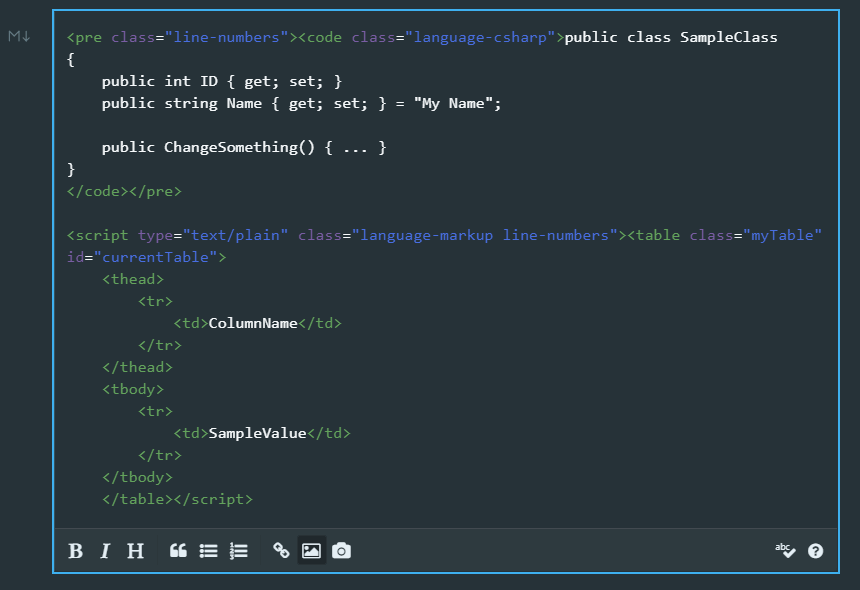Insert a hyperlink with the chain icon

[281, 551]
